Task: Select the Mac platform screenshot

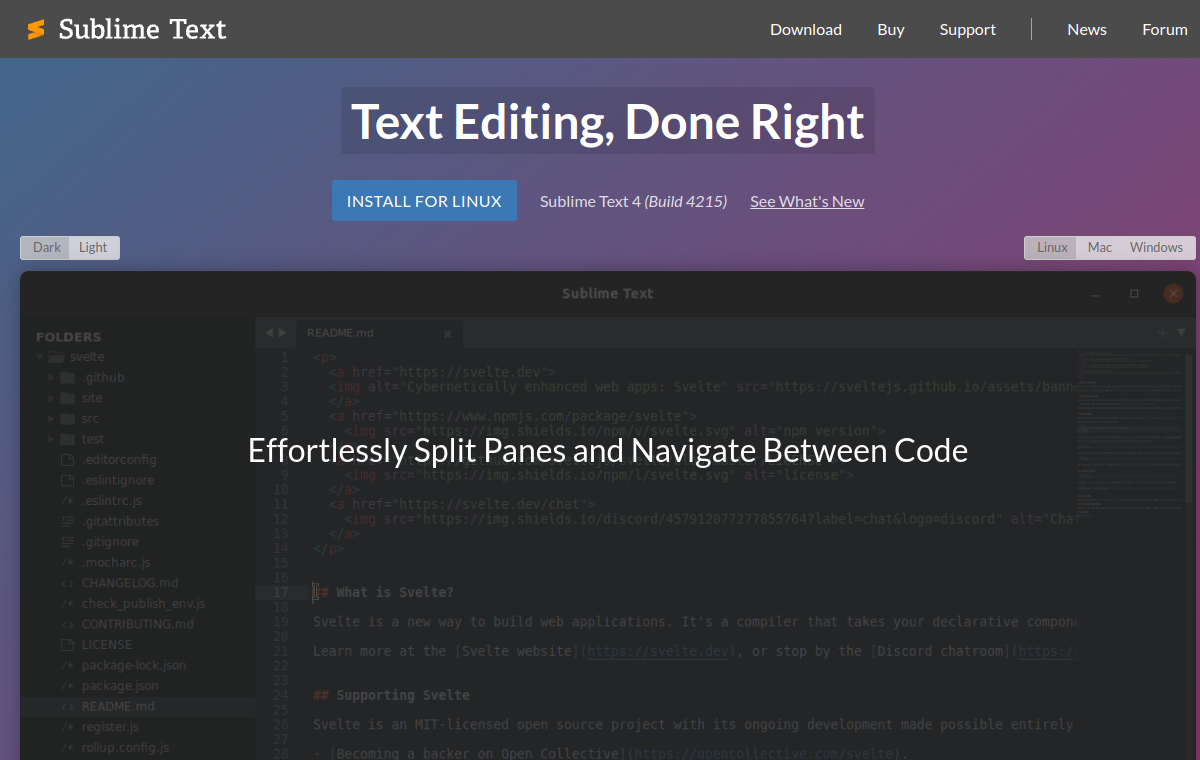Action: pos(1100,248)
